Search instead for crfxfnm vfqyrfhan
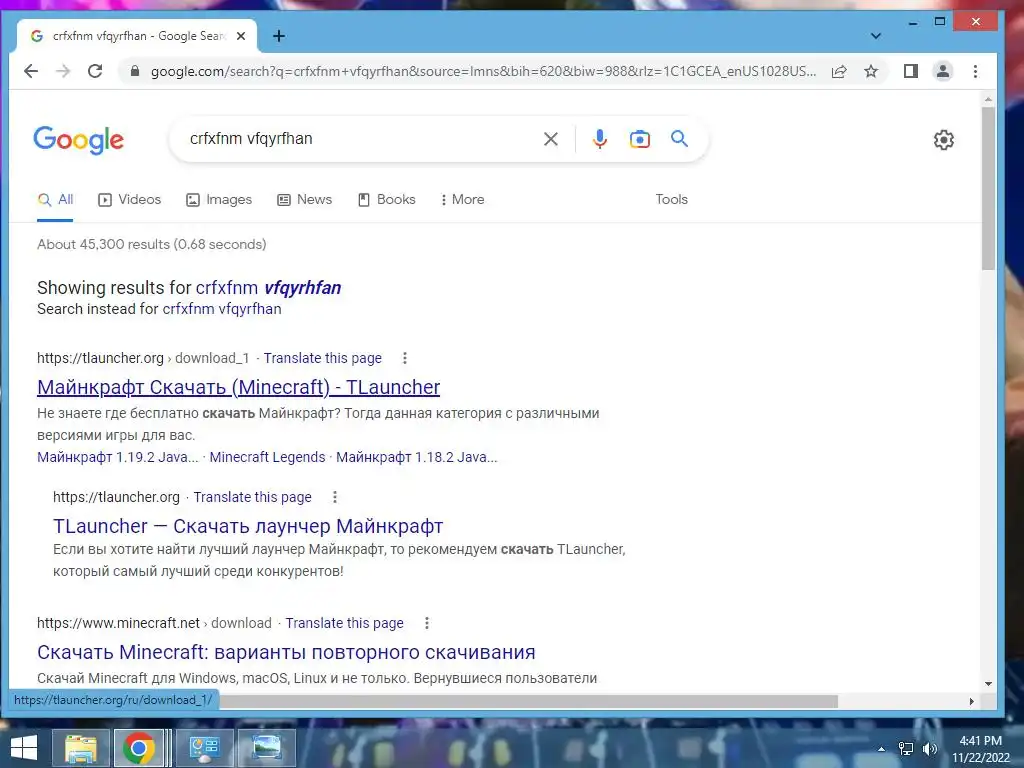The width and height of the screenshot is (1024, 768). (x=222, y=309)
